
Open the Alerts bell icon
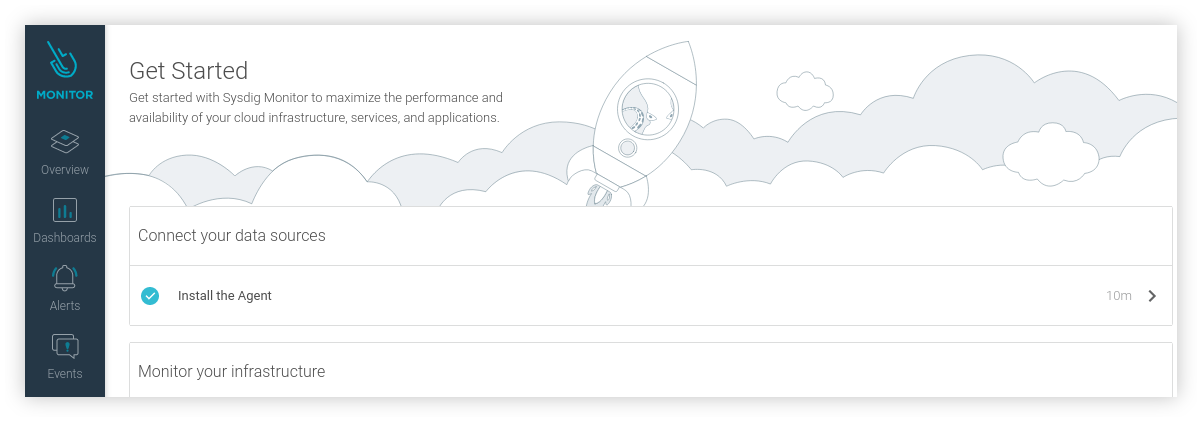[64, 278]
